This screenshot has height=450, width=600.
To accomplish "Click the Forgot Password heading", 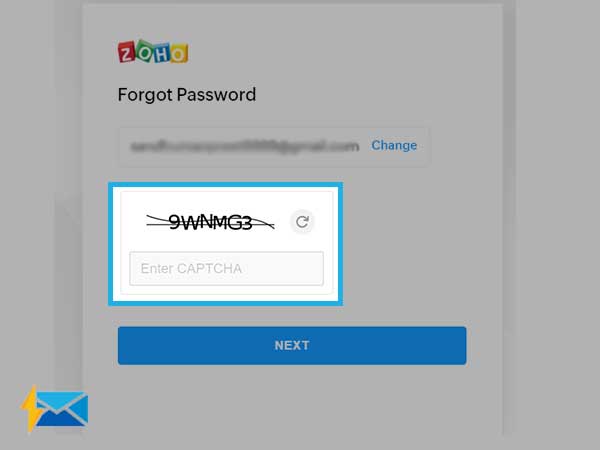I will (x=187, y=95).
